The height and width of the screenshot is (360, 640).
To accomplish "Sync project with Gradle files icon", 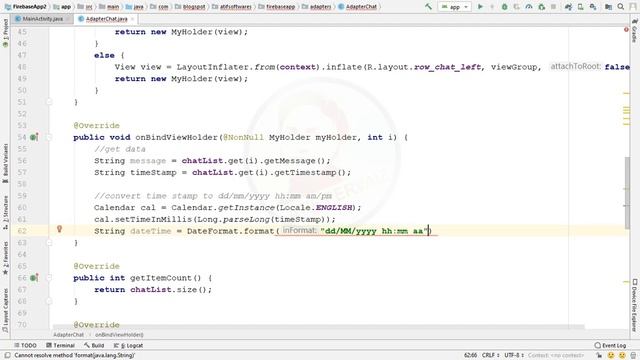I will tap(568, 7).
